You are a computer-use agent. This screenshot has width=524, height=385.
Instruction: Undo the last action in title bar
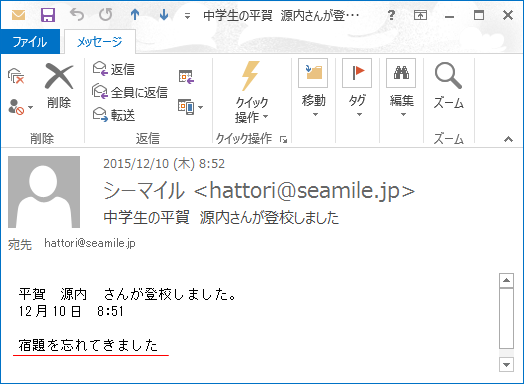[x=77, y=15]
